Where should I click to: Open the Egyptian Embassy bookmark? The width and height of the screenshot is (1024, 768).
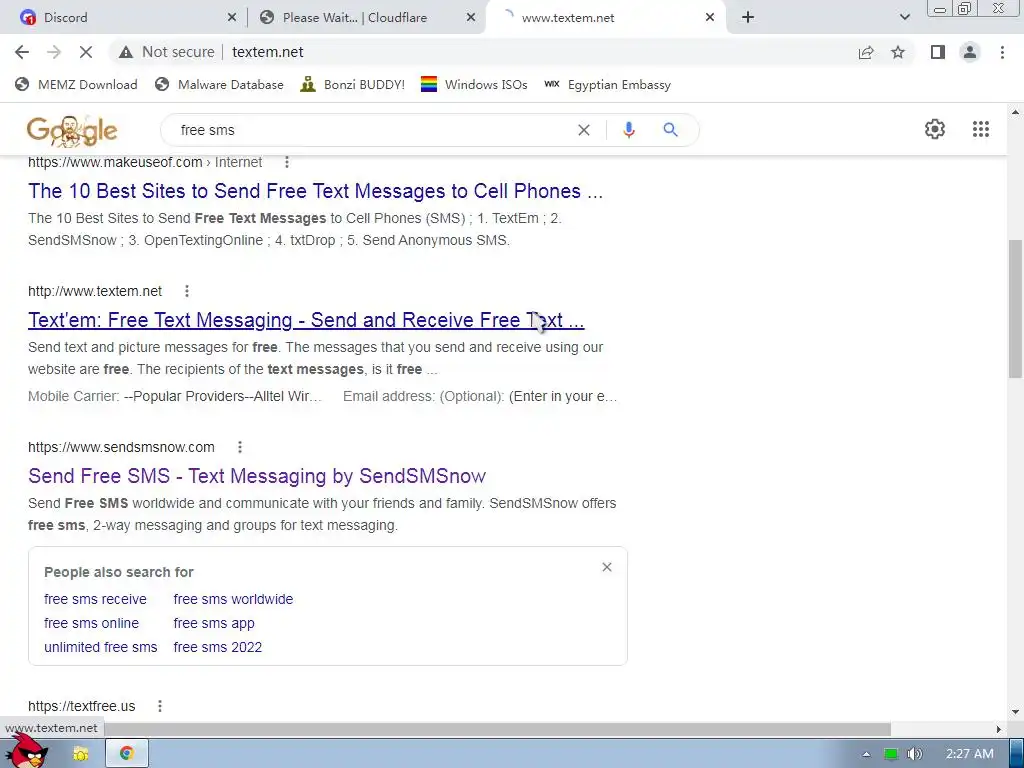(x=607, y=85)
